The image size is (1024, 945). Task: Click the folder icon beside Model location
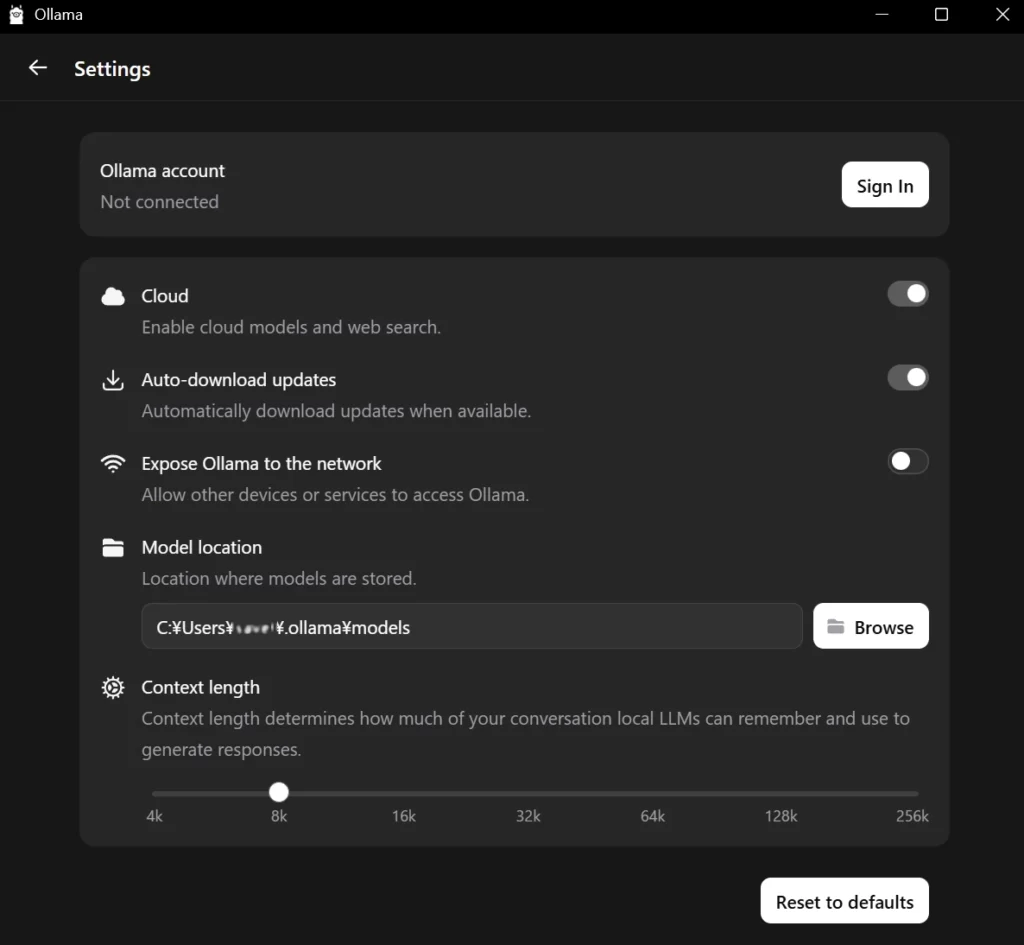113,548
